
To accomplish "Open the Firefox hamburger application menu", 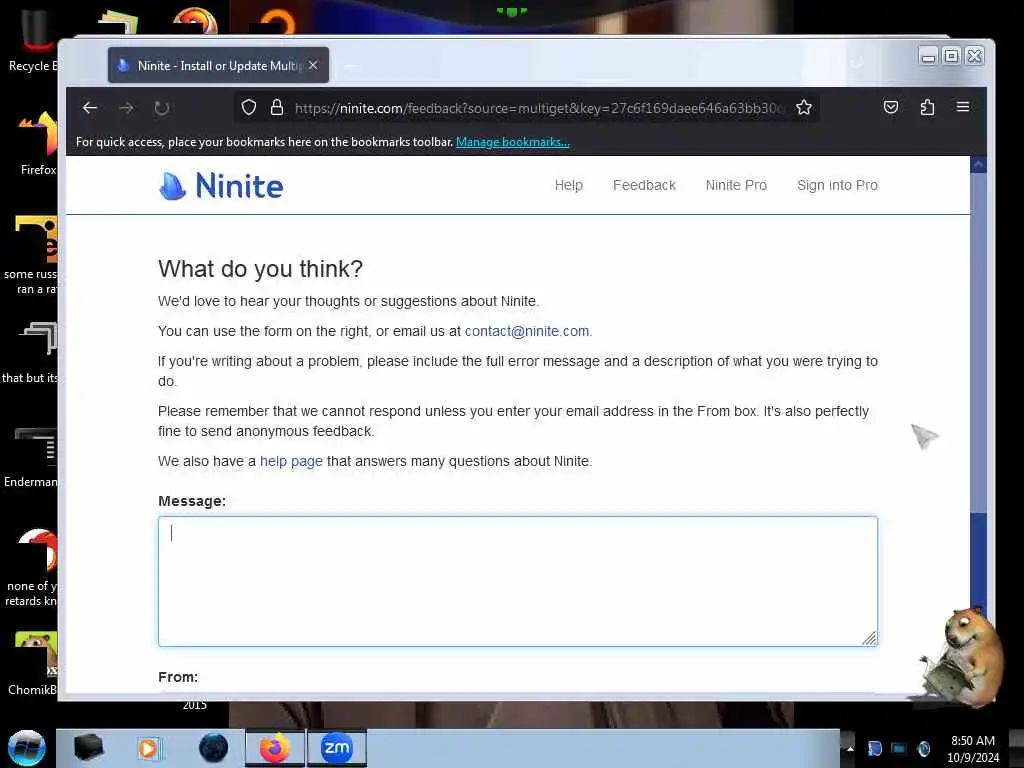I will tap(963, 106).
